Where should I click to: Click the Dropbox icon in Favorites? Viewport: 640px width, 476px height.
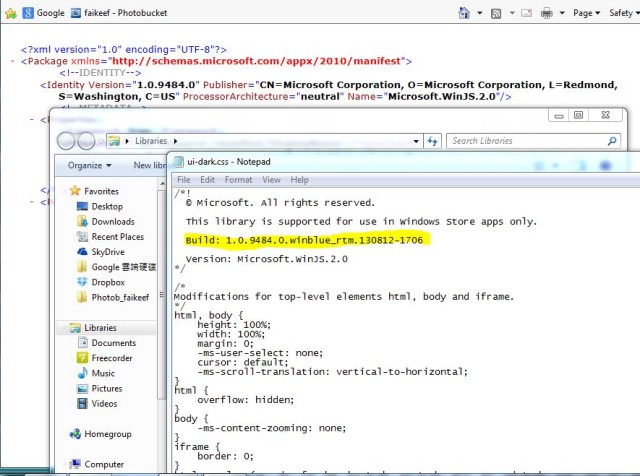[82, 282]
